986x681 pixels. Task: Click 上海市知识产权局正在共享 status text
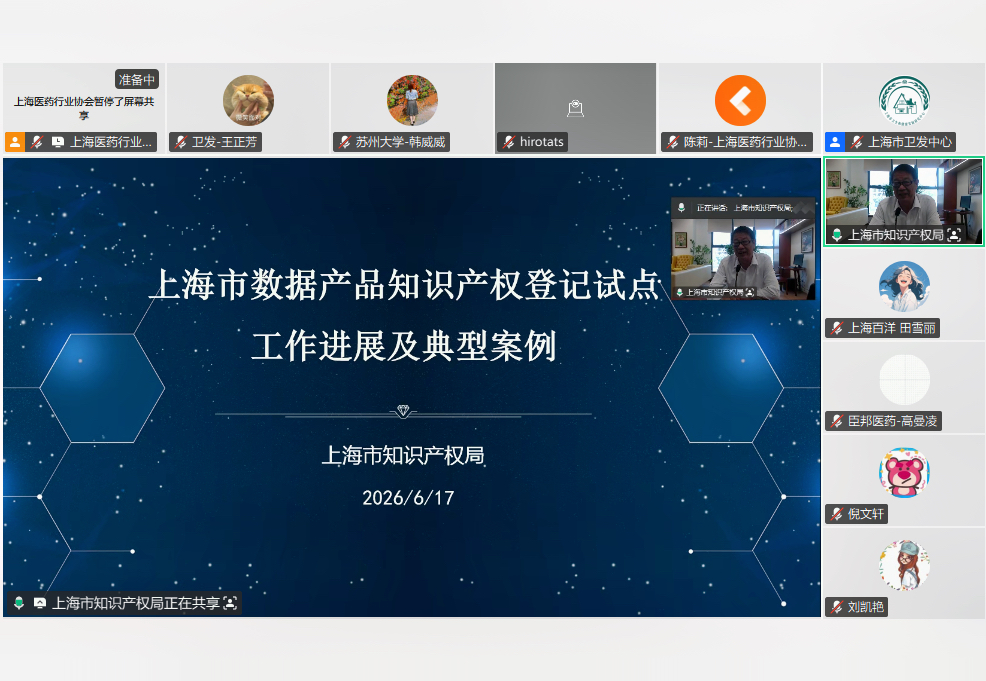click(x=135, y=604)
